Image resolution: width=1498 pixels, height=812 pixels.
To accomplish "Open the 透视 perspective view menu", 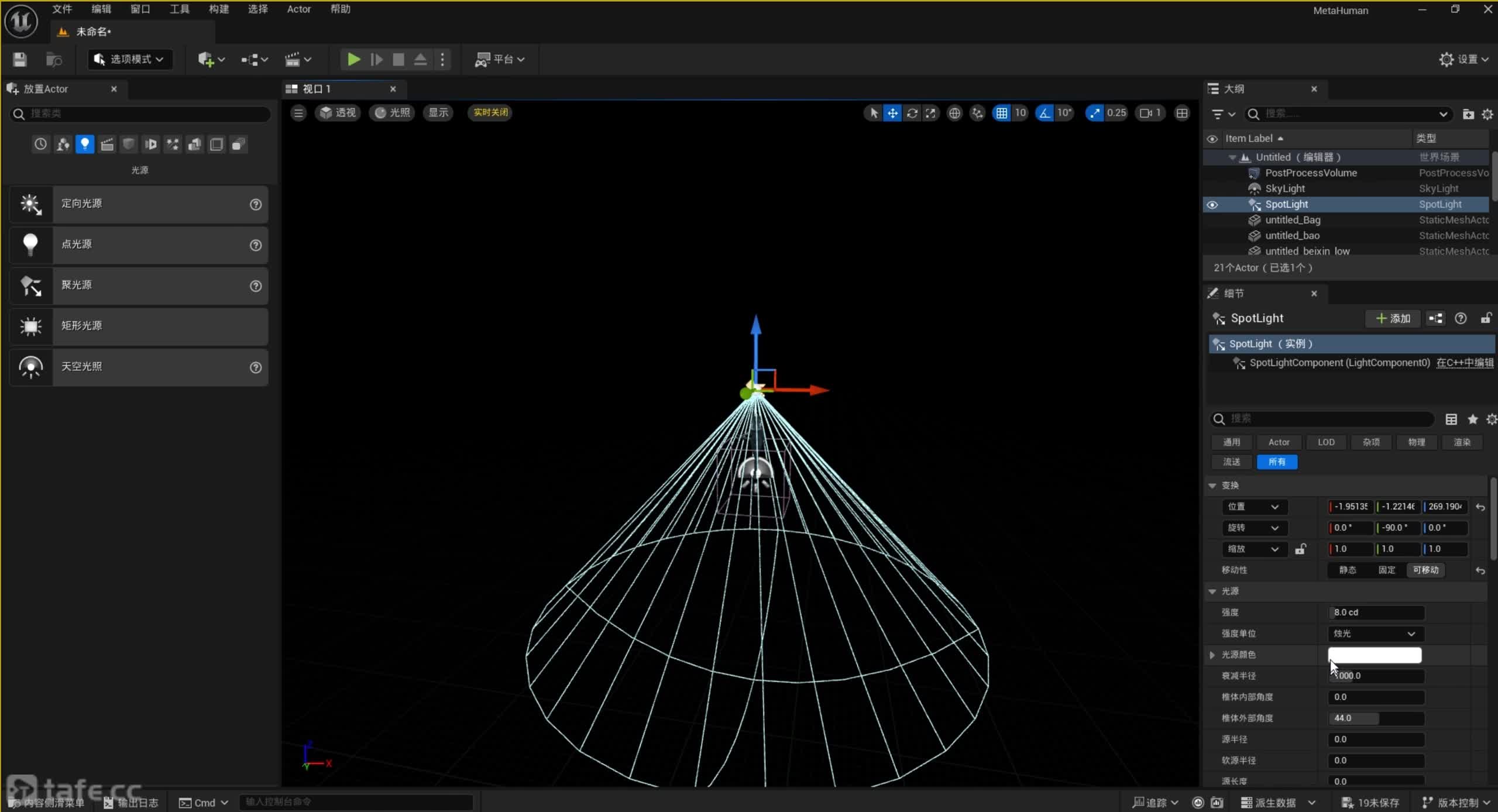I will pyautogui.click(x=338, y=112).
